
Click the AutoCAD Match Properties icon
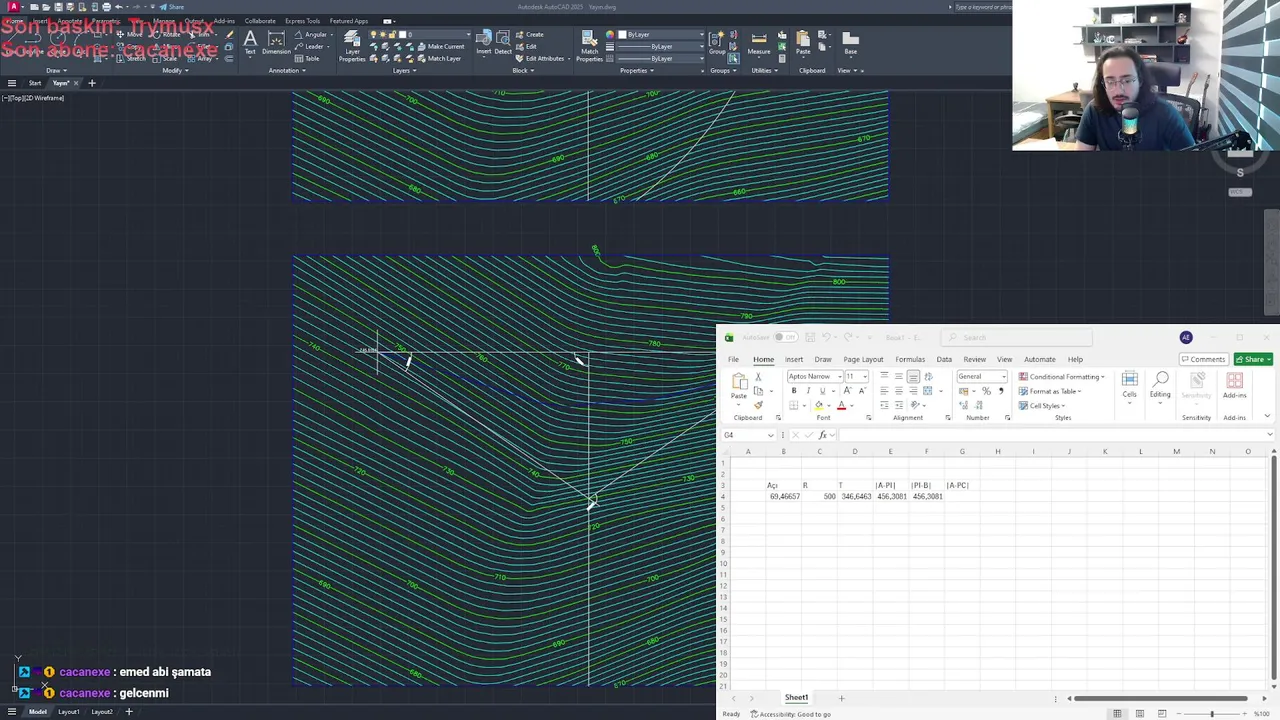590,40
